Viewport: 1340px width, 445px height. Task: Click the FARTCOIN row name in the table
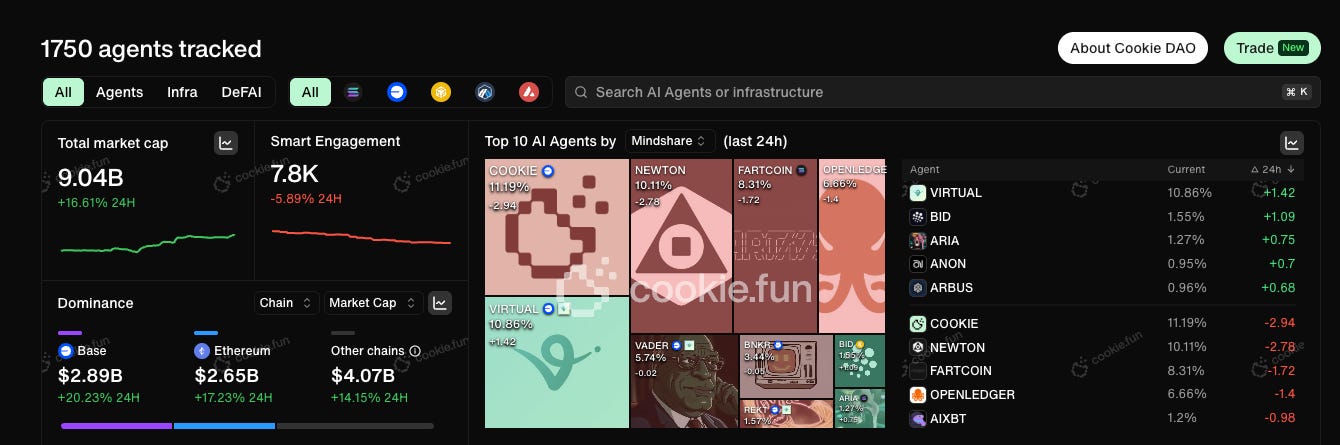(960, 370)
